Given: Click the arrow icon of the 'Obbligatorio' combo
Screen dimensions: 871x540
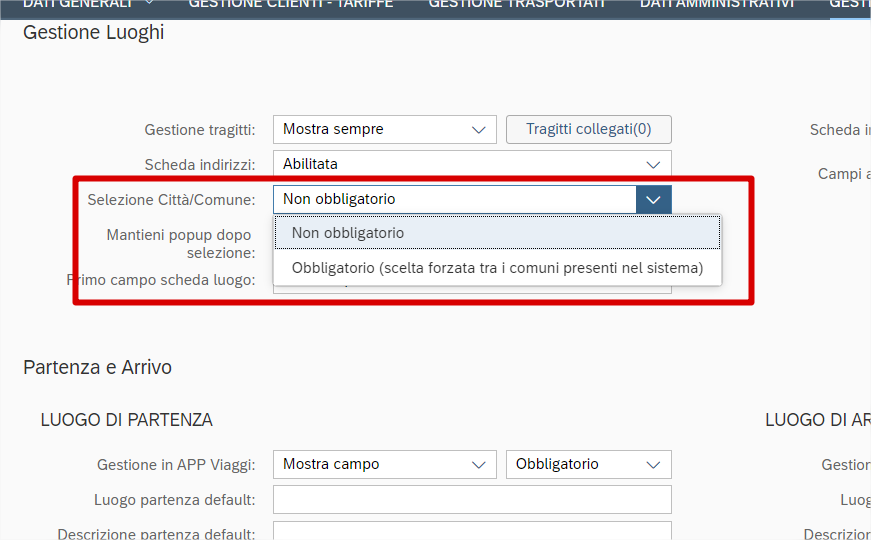Looking at the screenshot, I should click(653, 464).
